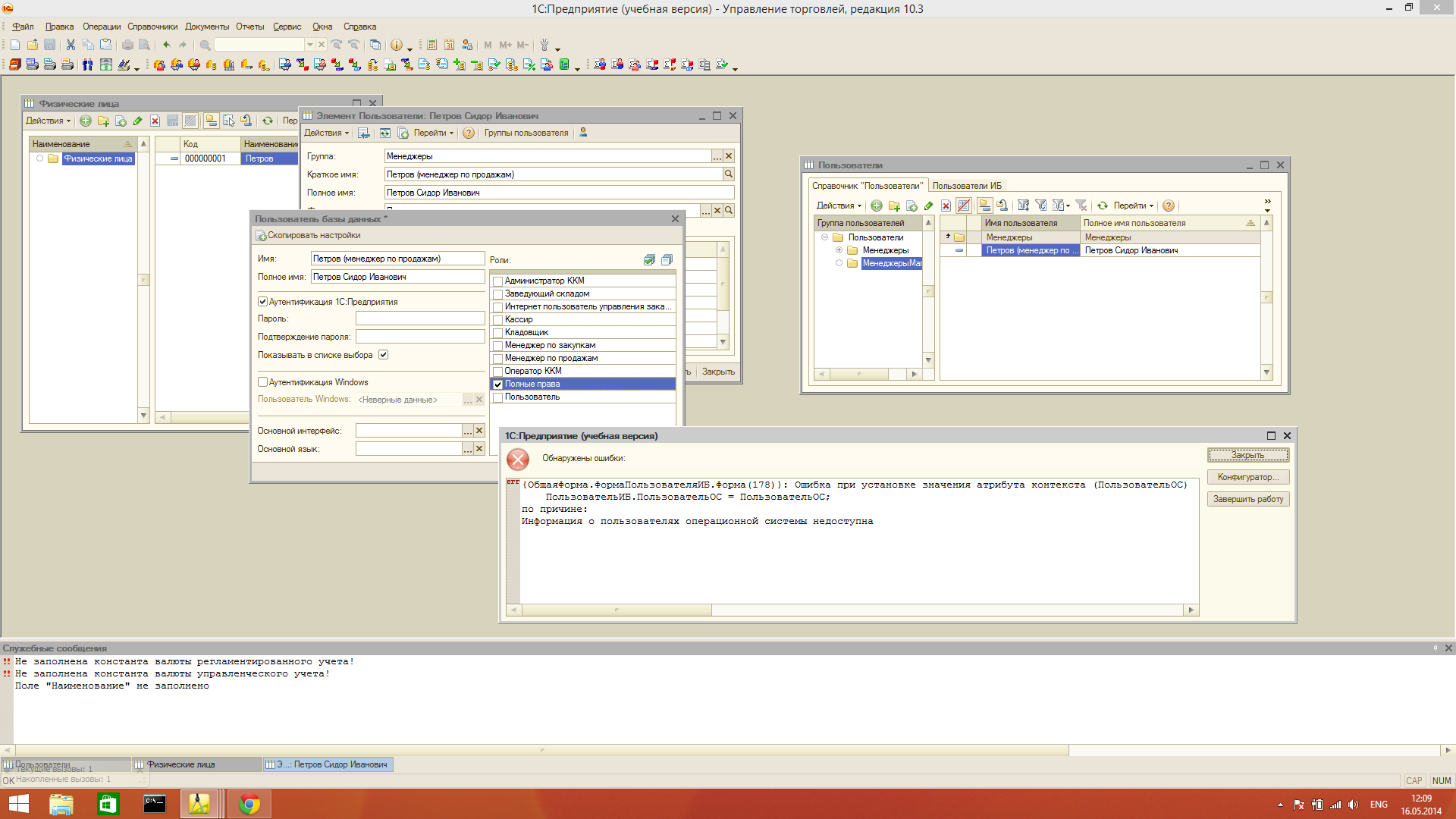The width and height of the screenshot is (1456, 819).
Task: Enable Аутентификация Windows checkbox
Action: pyautogui.click(x=263, y=382)
